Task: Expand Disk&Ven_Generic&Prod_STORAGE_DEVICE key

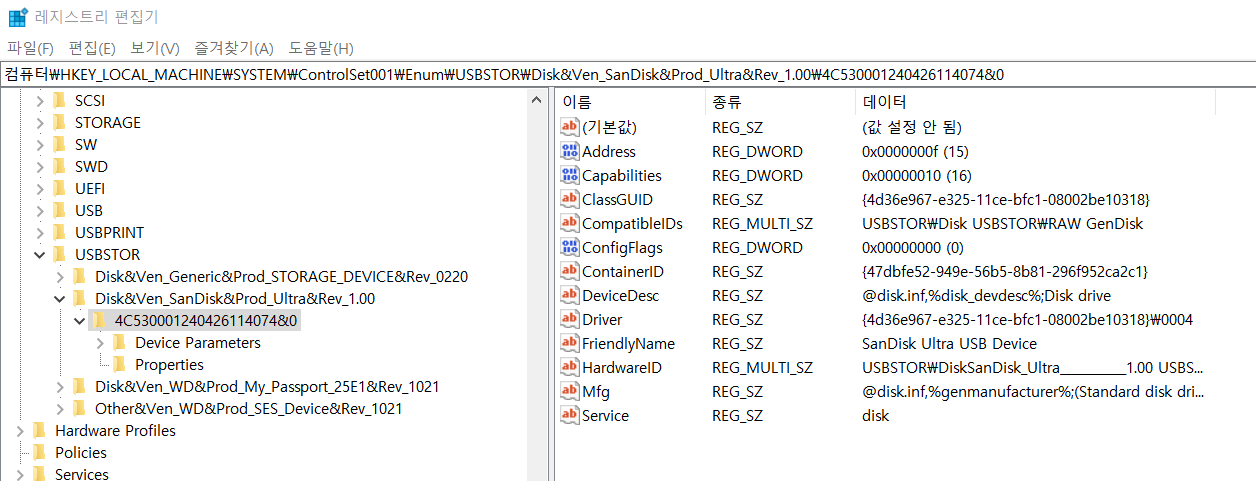Action: [x=60, y=277]
